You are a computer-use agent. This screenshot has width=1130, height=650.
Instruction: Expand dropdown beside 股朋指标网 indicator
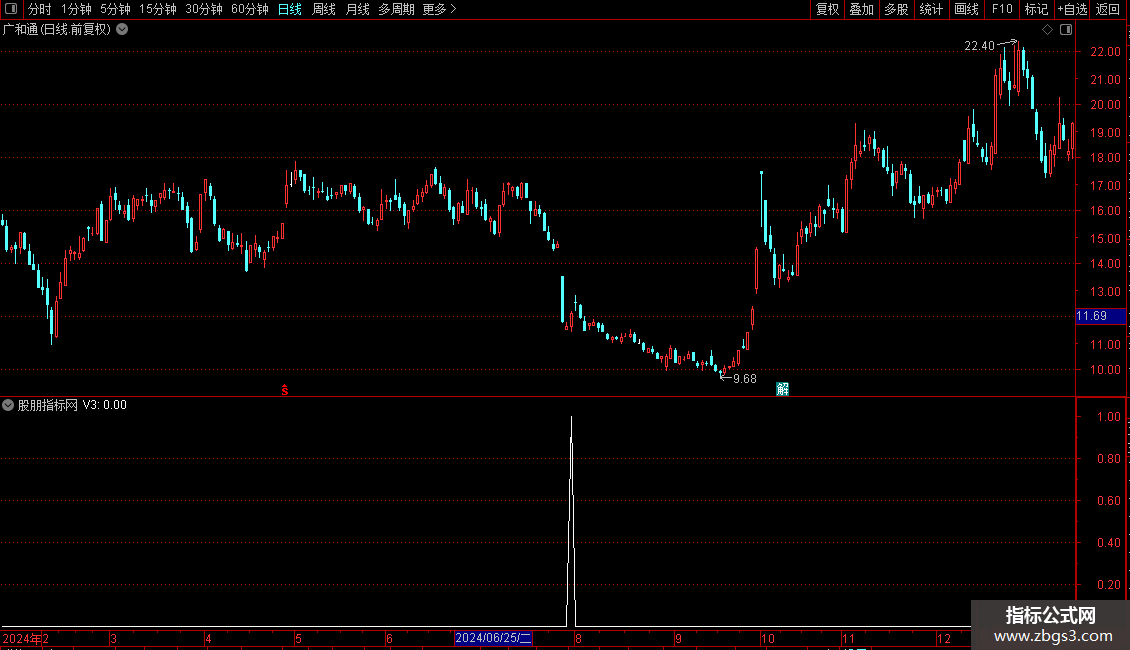[8, 405]
